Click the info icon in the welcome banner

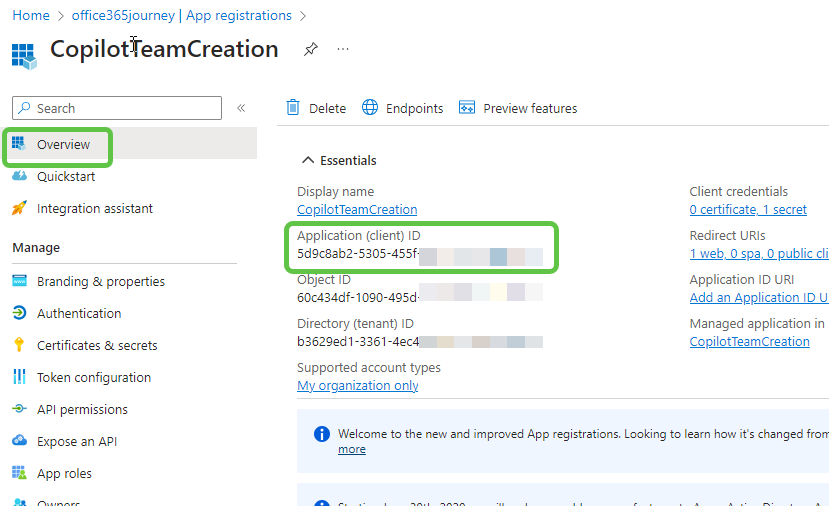pyautogui.click(x=322, y=434)
